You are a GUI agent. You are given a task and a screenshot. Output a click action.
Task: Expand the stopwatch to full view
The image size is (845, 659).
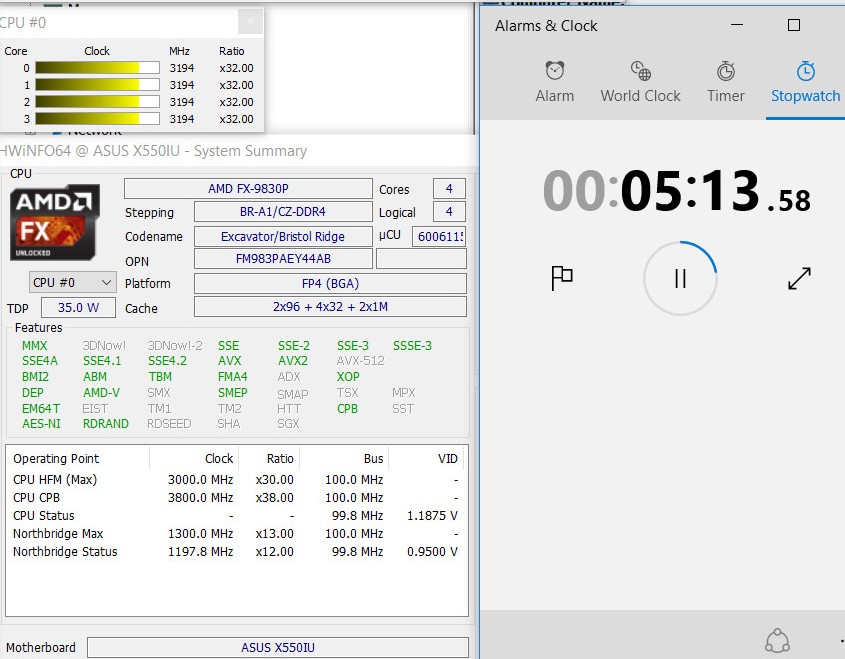coord(799,278)
